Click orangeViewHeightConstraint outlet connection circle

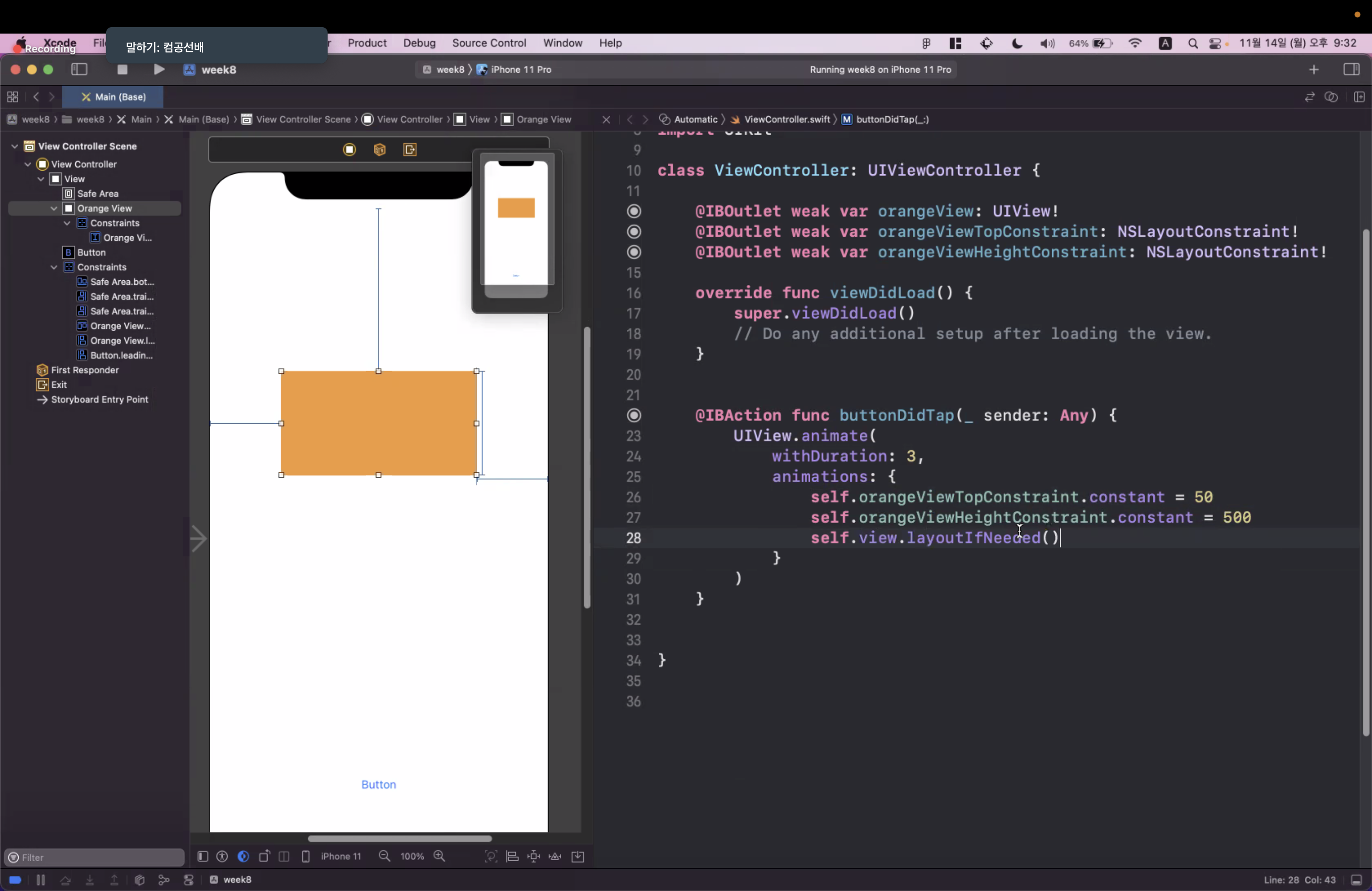coord(634,252)
